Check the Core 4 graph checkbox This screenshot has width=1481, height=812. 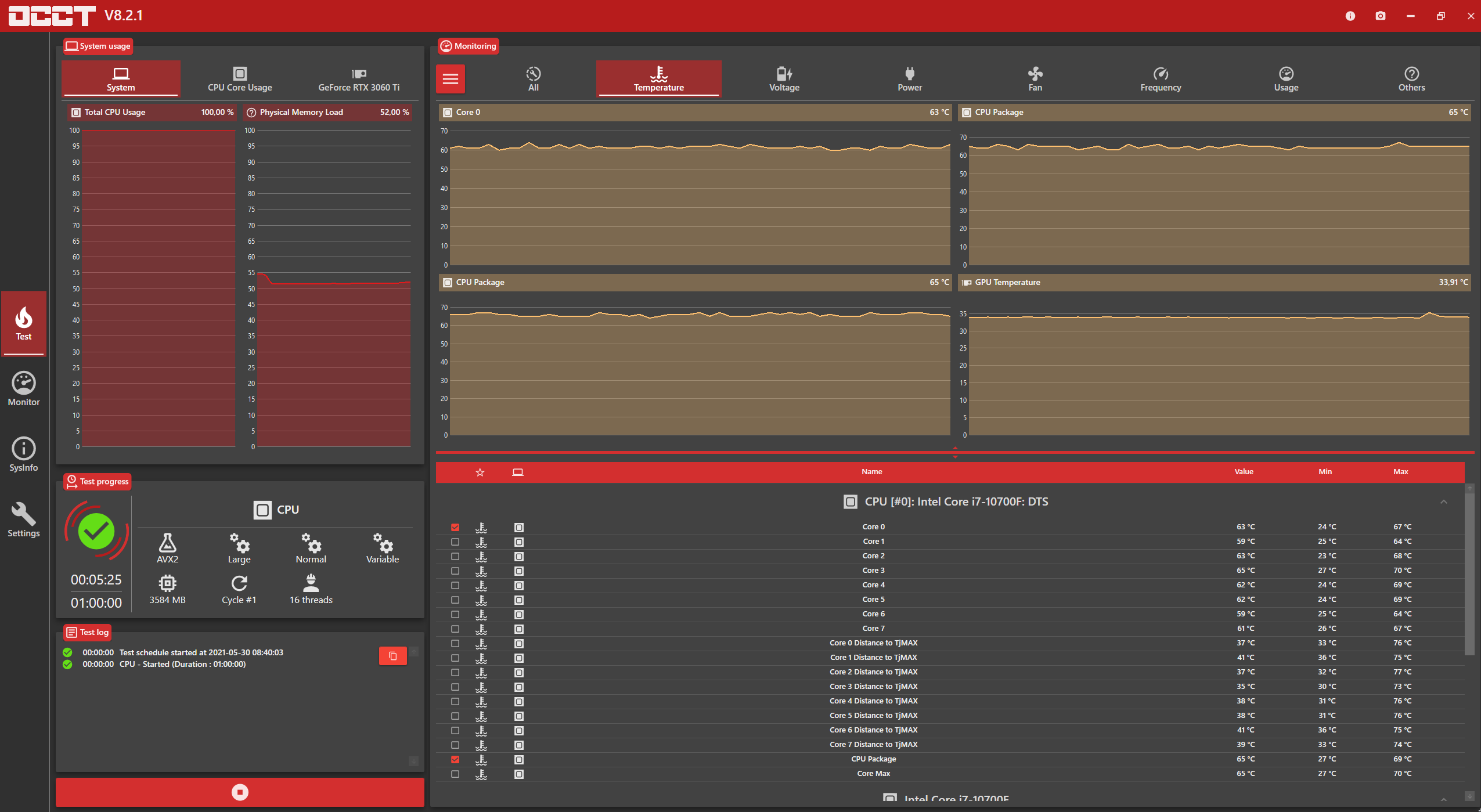point(455,586)
